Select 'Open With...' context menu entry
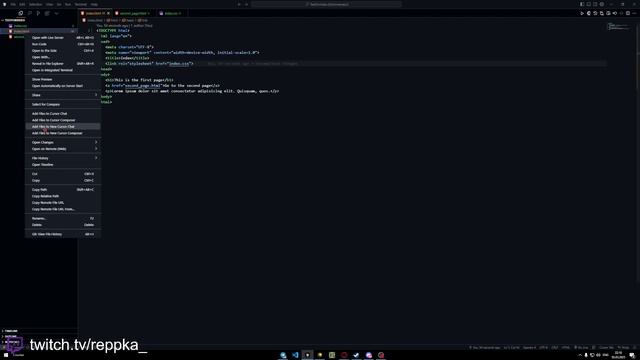Viewport: 640px width, 360px height. [63, 57]
